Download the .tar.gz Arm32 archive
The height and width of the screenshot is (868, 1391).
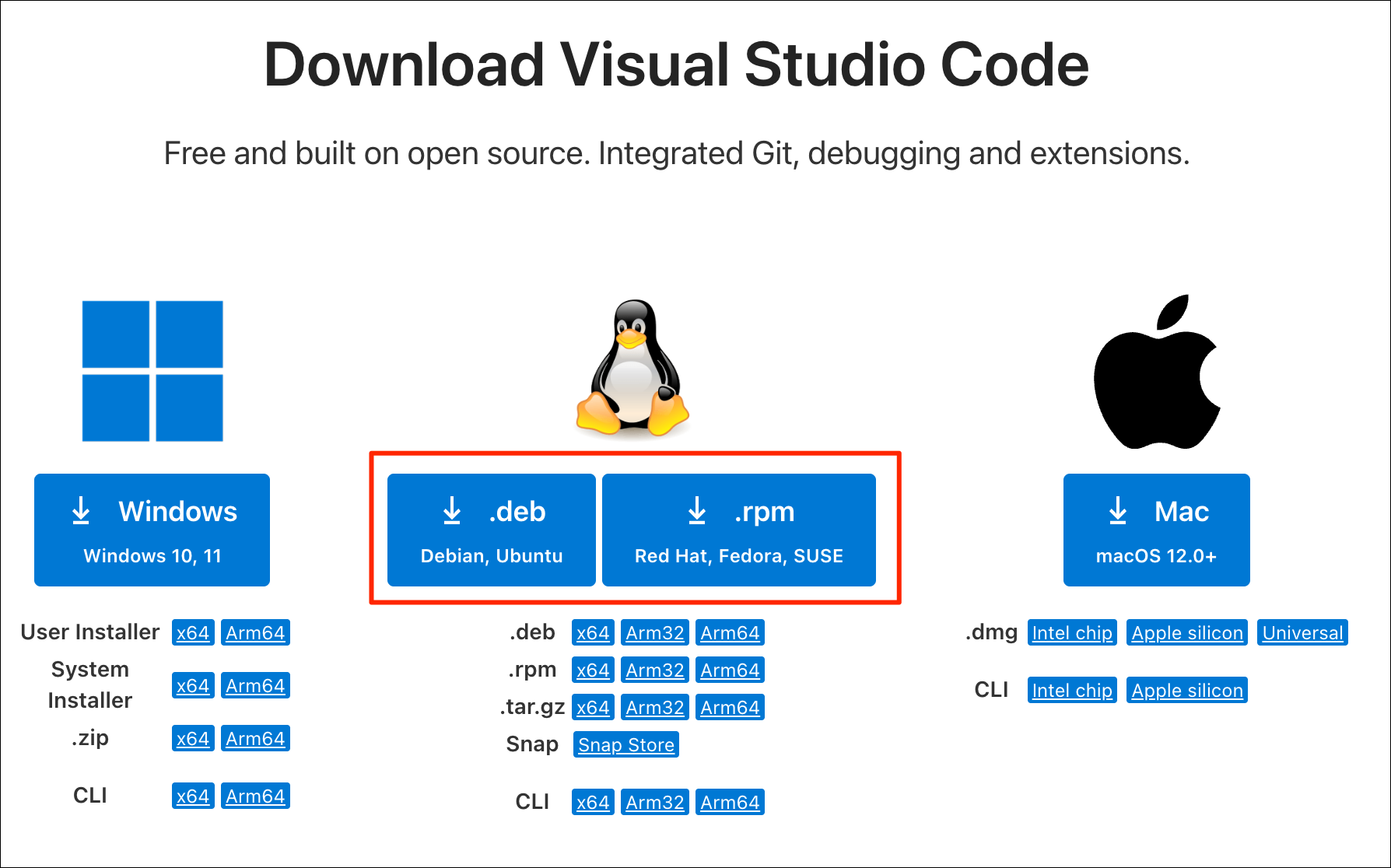coord(655,708)
